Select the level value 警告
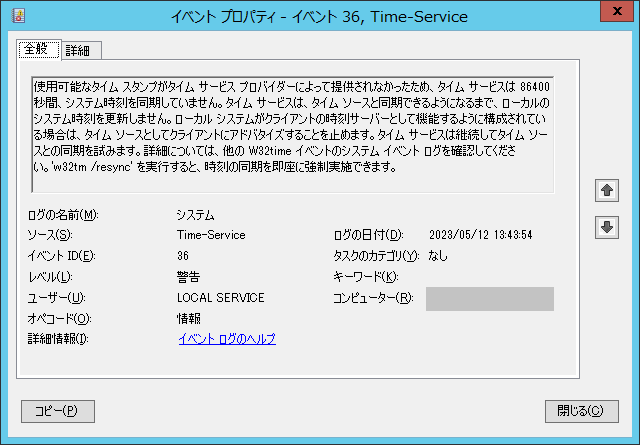 (188, 277)
